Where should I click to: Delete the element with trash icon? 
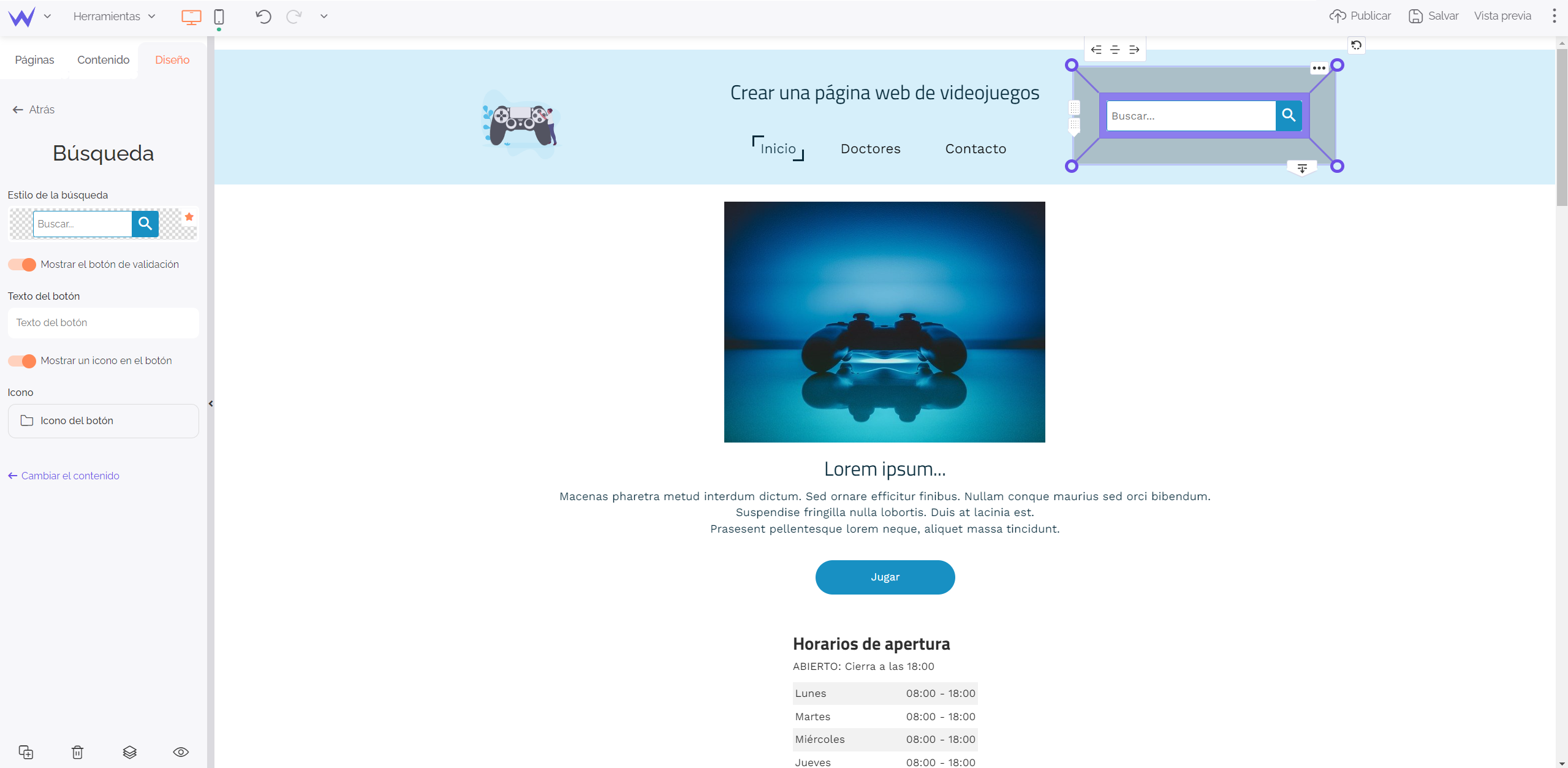pos(77,752)
